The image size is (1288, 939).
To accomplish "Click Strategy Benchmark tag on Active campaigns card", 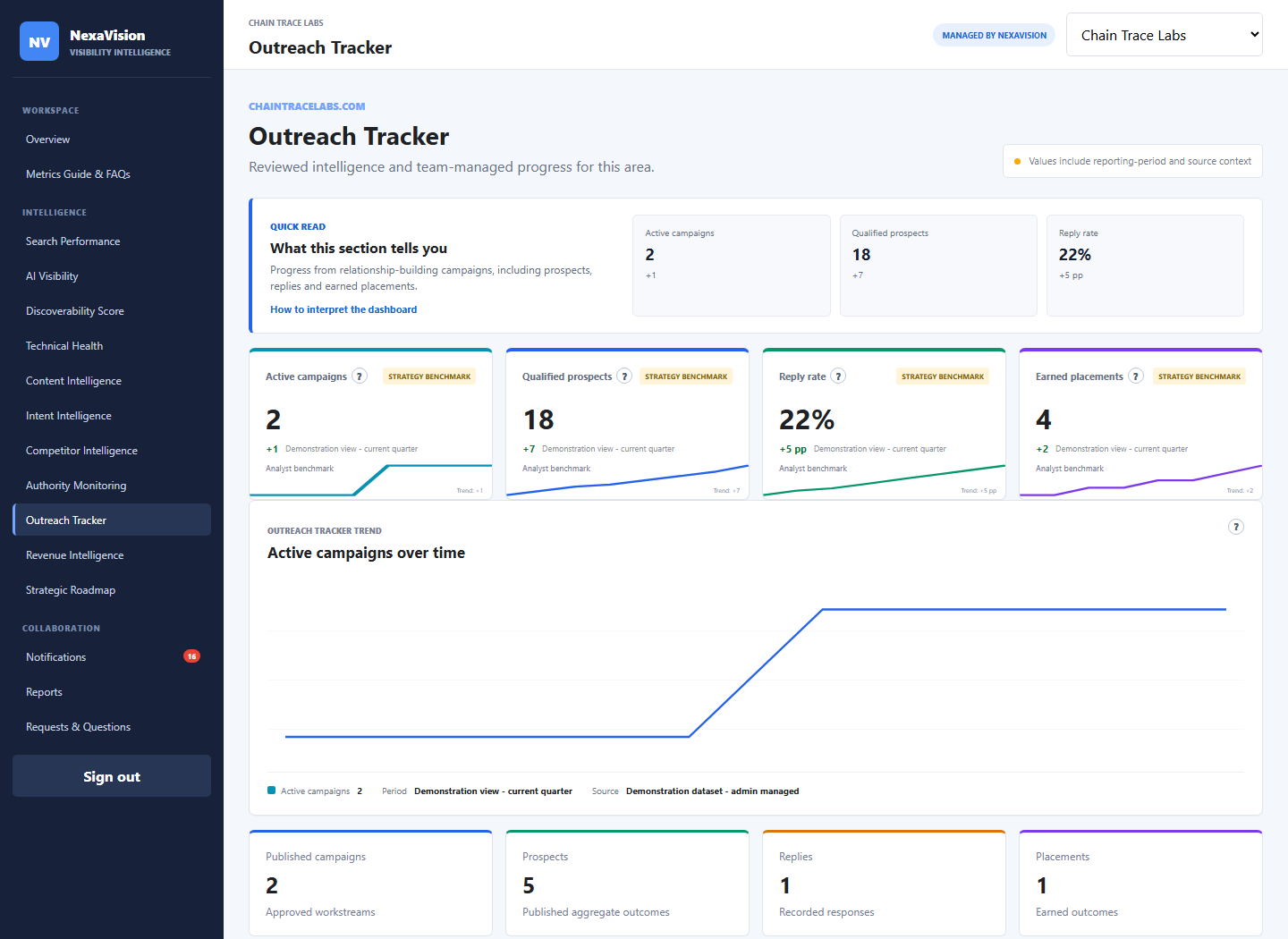I will tap(429, 376).
